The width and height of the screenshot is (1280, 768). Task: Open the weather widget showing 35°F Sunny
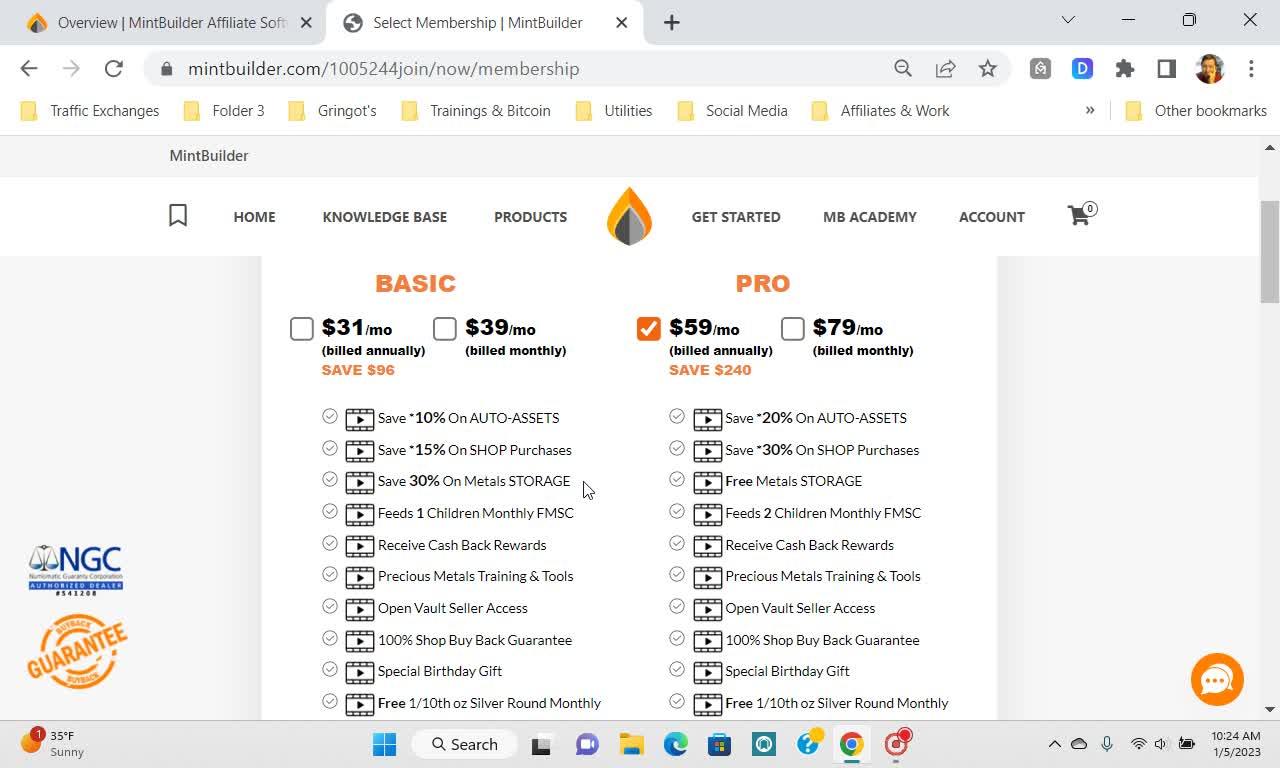(x=52, y=743)
